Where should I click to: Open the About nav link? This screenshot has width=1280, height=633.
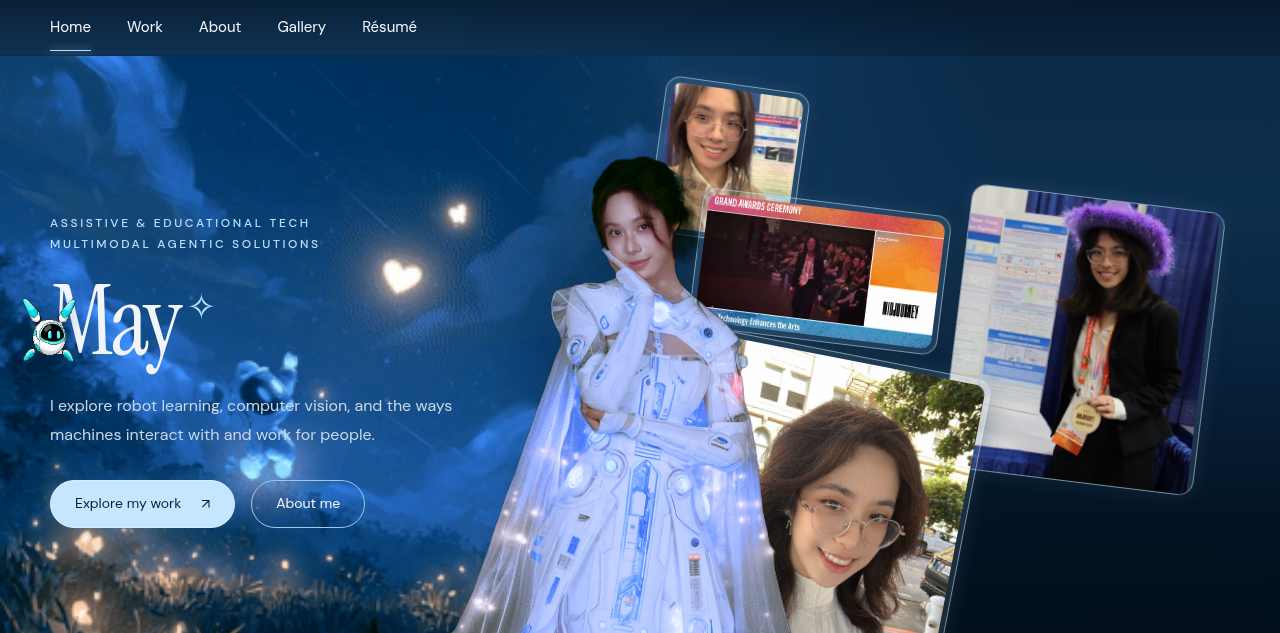(x=220, y=27)
